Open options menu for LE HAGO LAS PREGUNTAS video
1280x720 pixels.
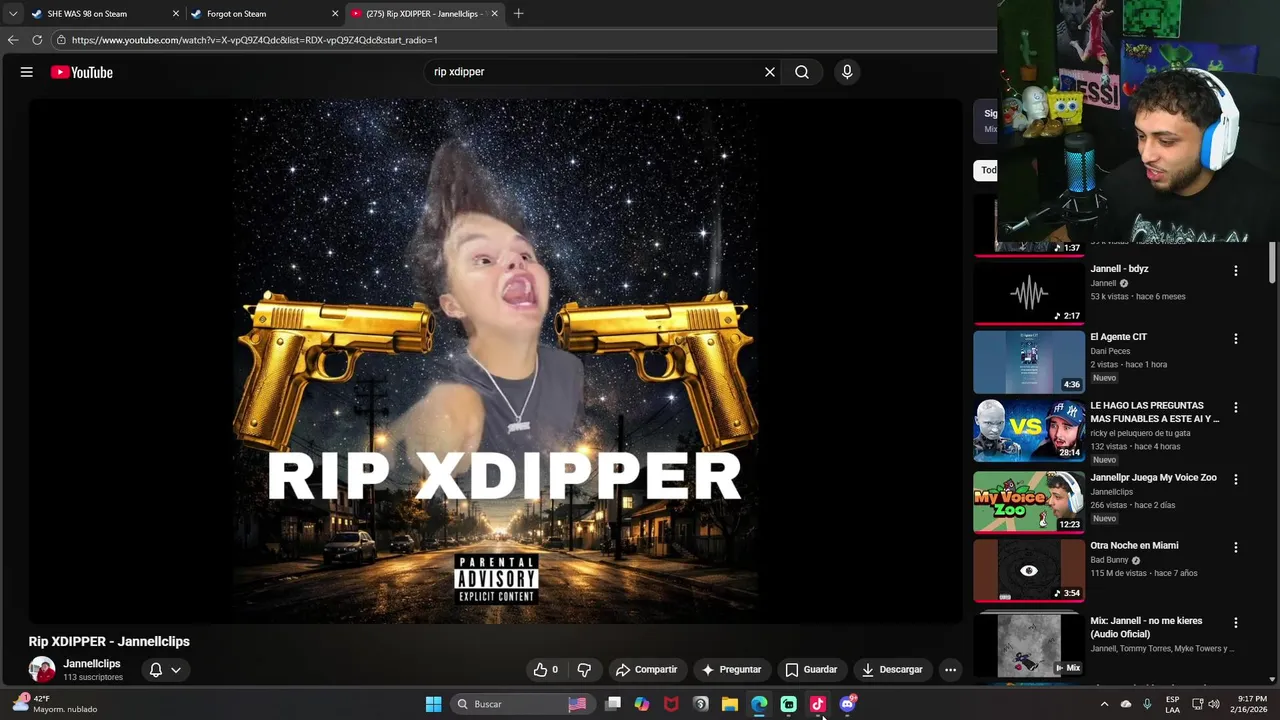1236,408
